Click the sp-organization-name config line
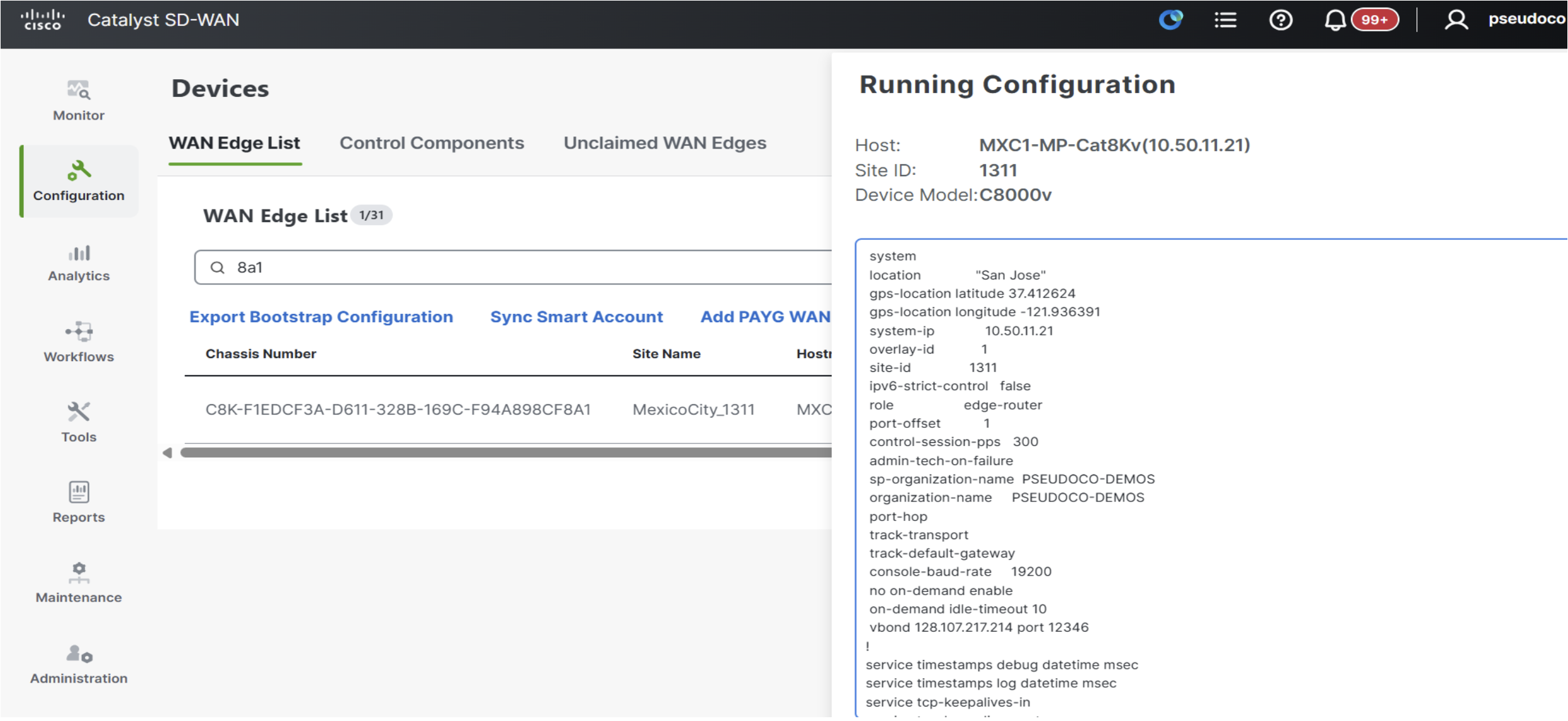The image size is (1568, 721). (x=1012, y=479)
